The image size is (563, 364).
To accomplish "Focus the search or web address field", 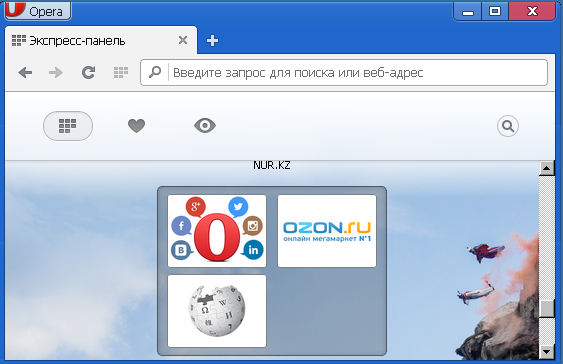I will tap(344, 73).
